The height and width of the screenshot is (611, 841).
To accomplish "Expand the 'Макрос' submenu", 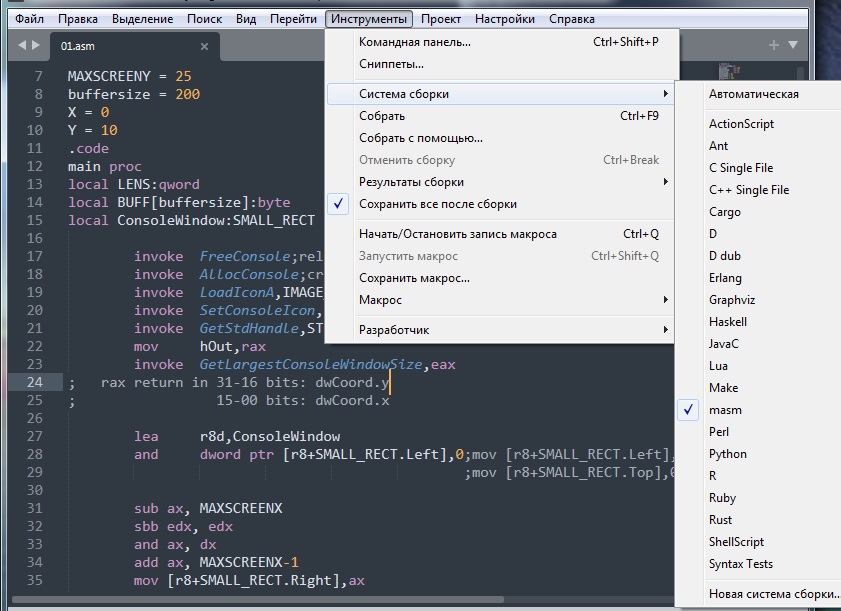I will 380,300.
